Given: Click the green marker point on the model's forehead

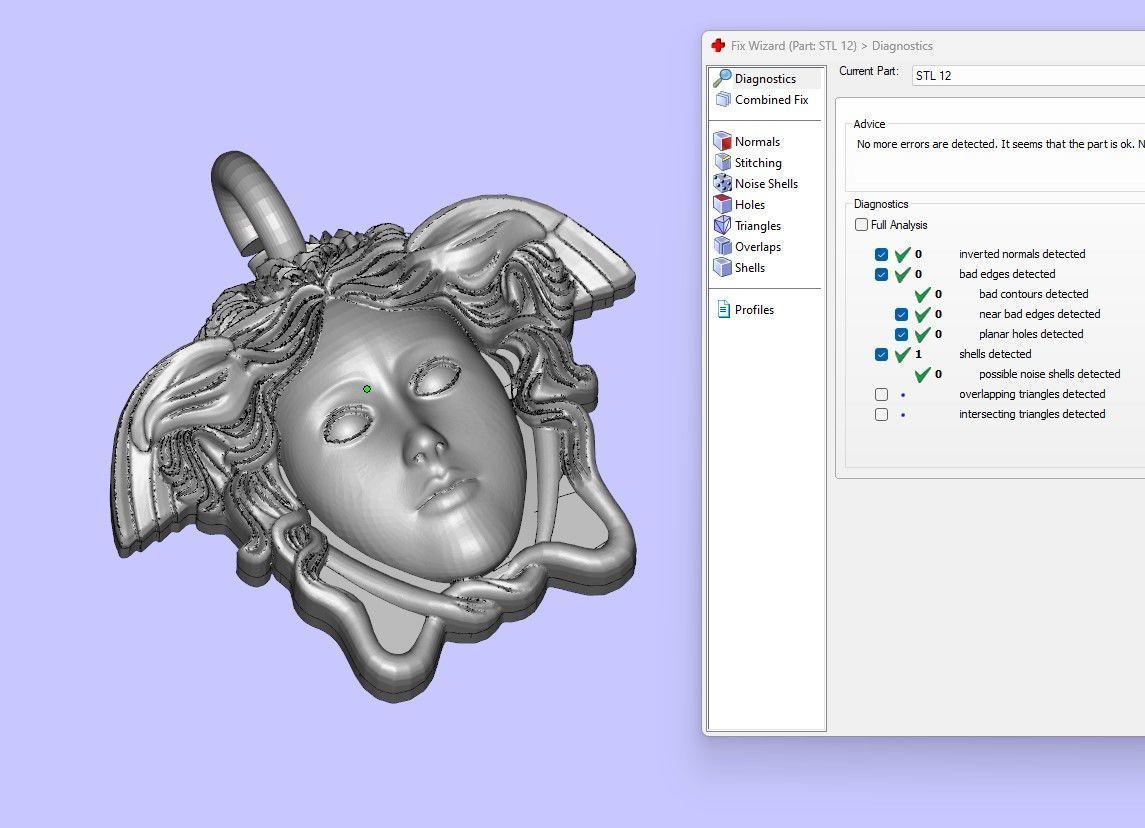Looking at the screenshot, I should [x=367, y=389].
